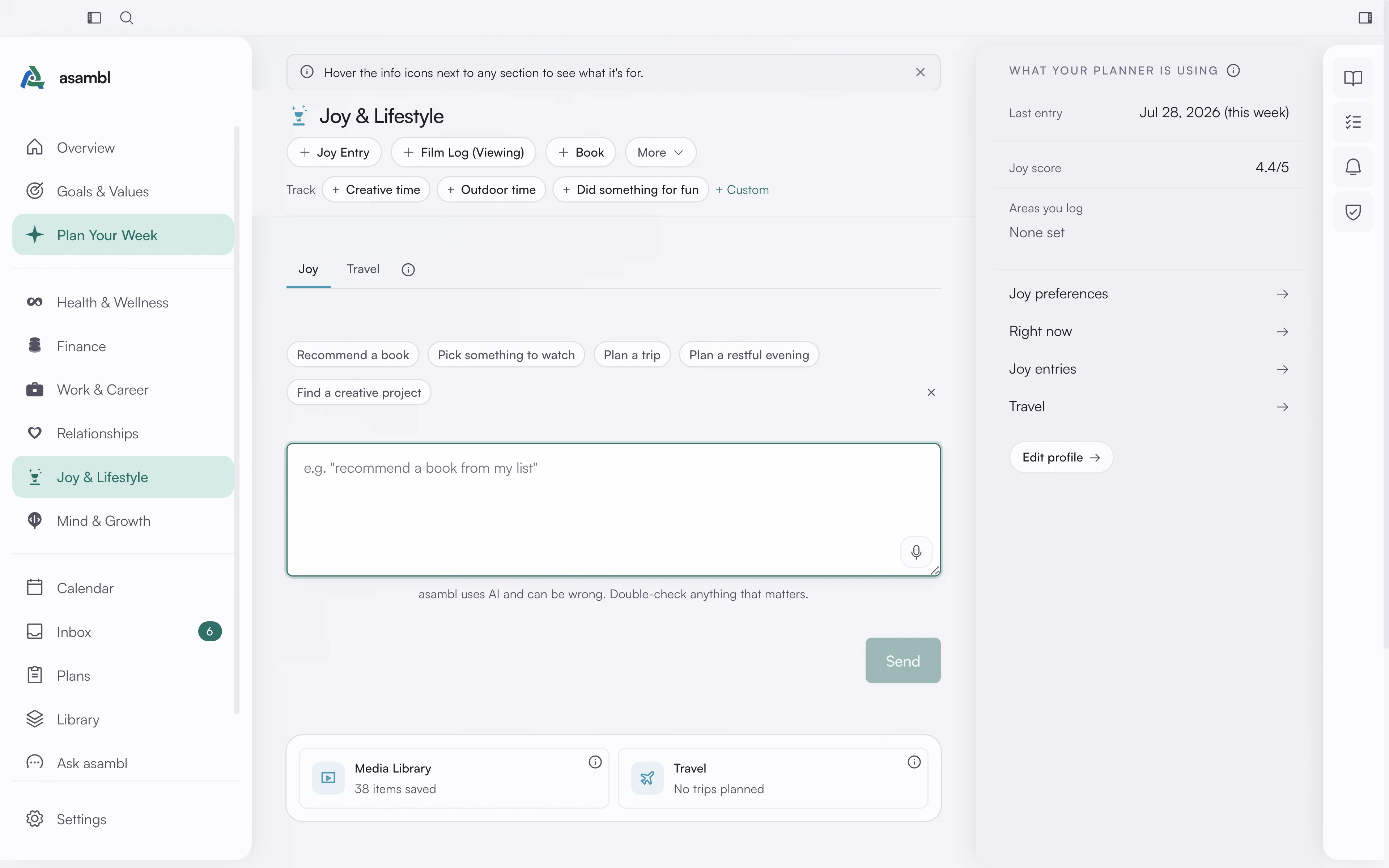Add a new Book
The image size is (1389, 868).
[580, 152]
